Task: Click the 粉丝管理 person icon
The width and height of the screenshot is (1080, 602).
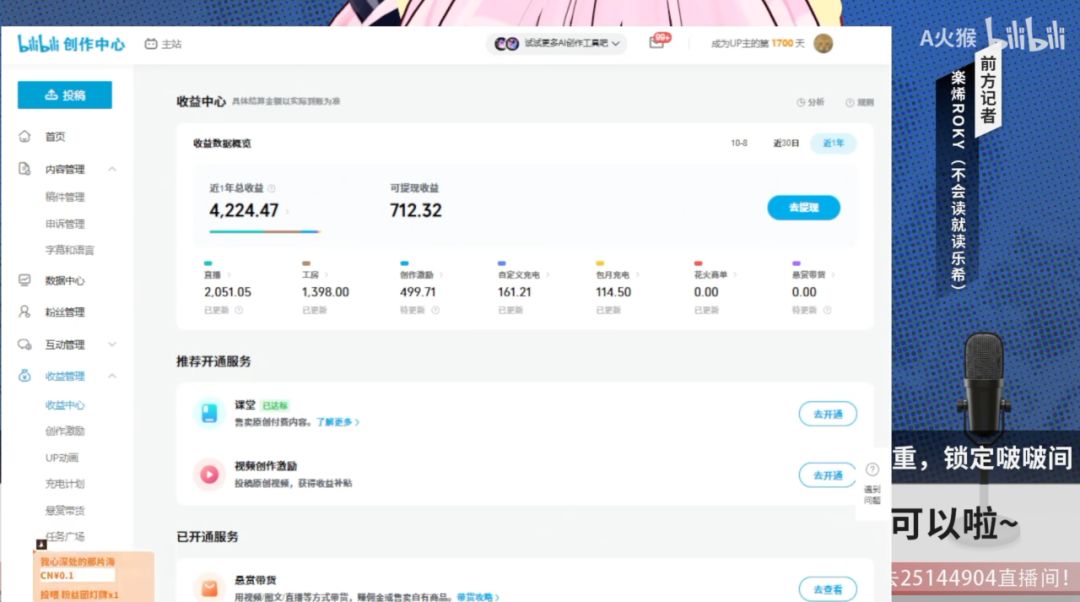Action: (x=25, y=311)
